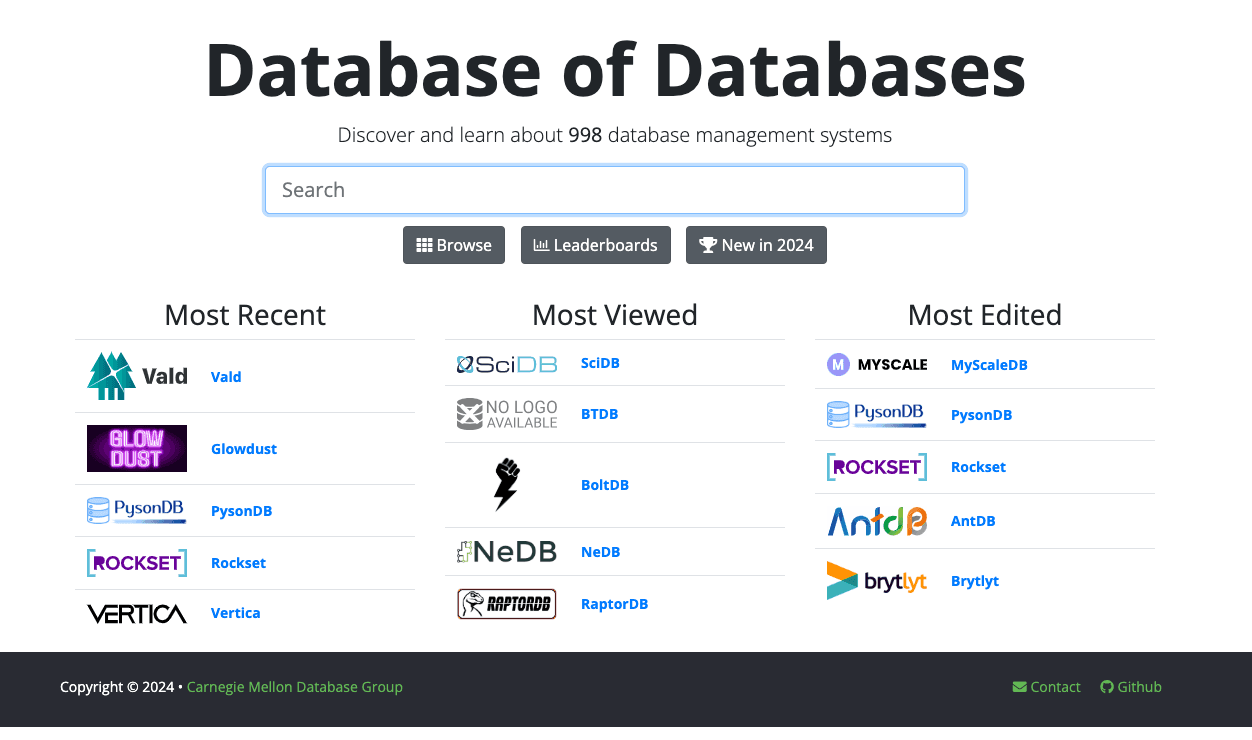Click the Most Edited heading
1252x740 pixels.
point(985,315)
